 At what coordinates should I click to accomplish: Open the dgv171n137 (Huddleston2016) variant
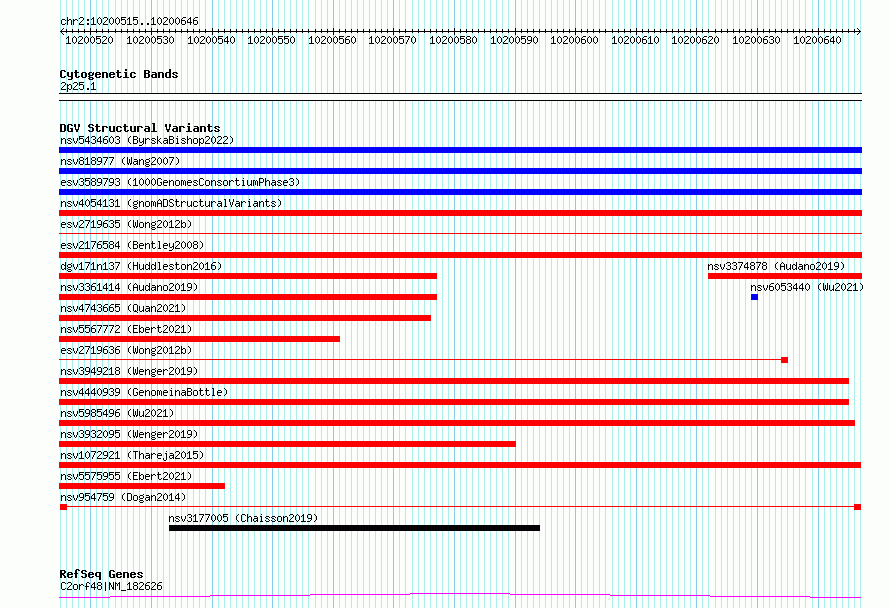[141, 266]
